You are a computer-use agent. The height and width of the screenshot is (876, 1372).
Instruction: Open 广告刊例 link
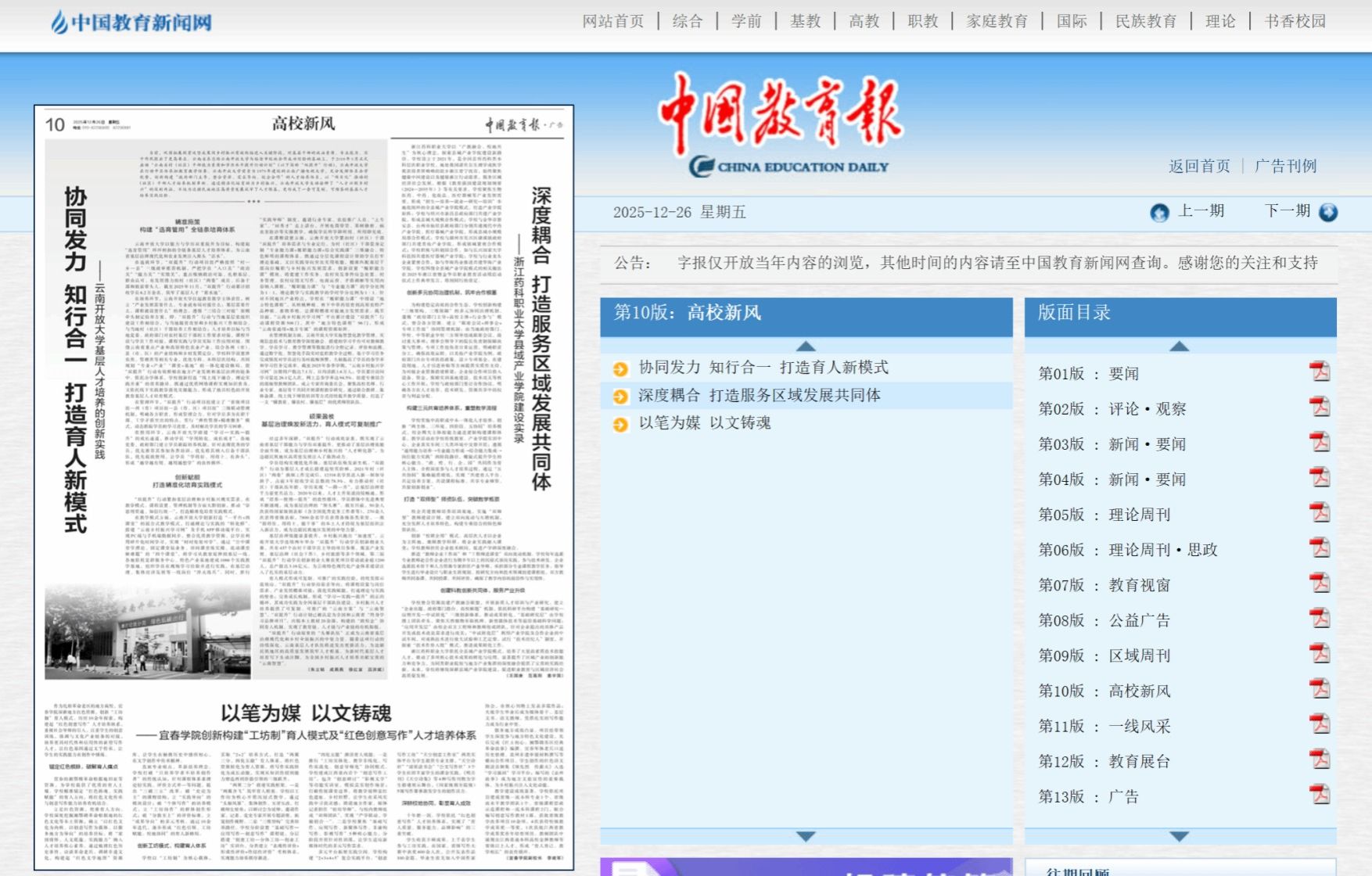[x=1285, y=166]
